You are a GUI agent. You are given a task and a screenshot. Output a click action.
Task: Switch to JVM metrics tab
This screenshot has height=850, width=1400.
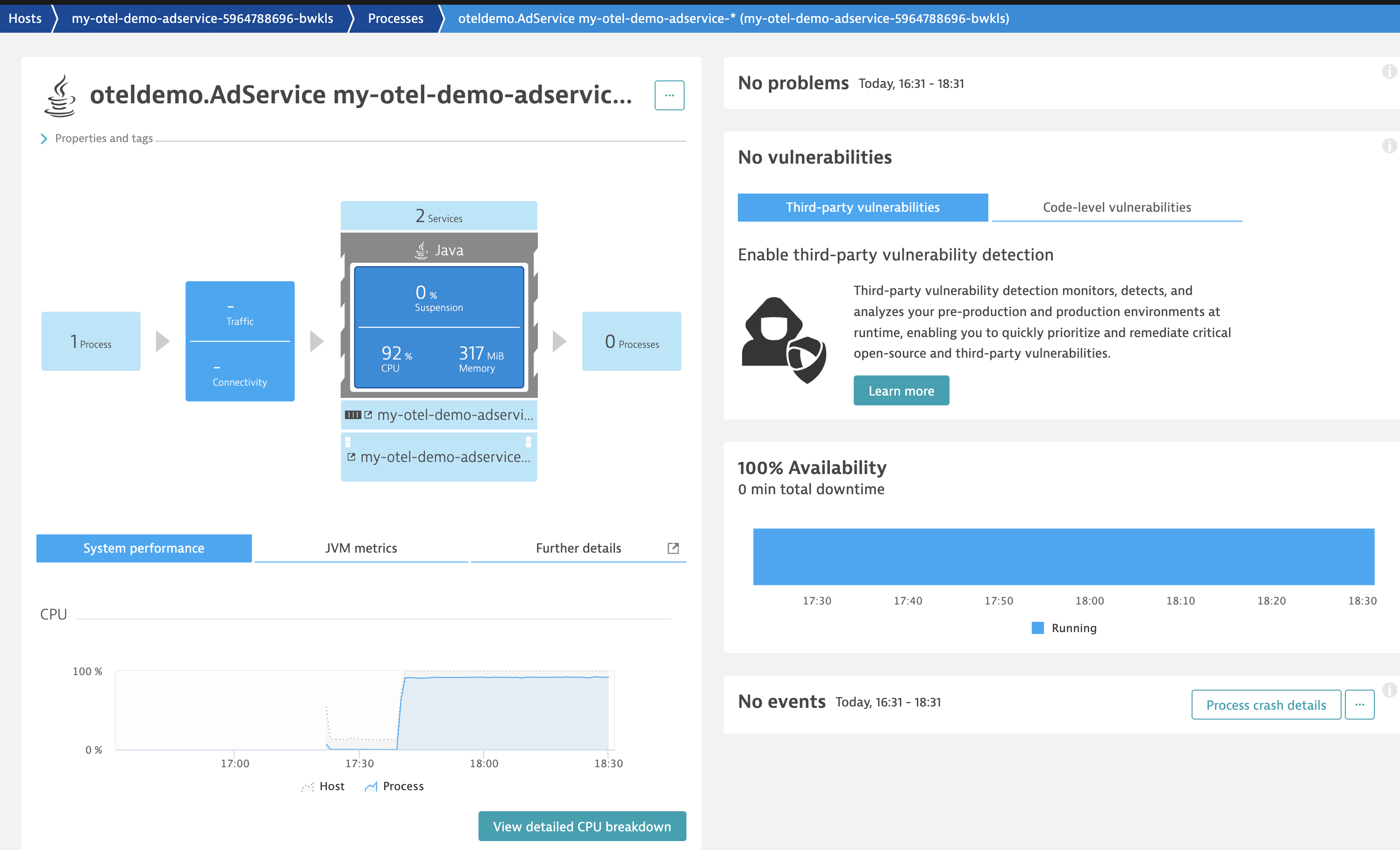[361, 548]
